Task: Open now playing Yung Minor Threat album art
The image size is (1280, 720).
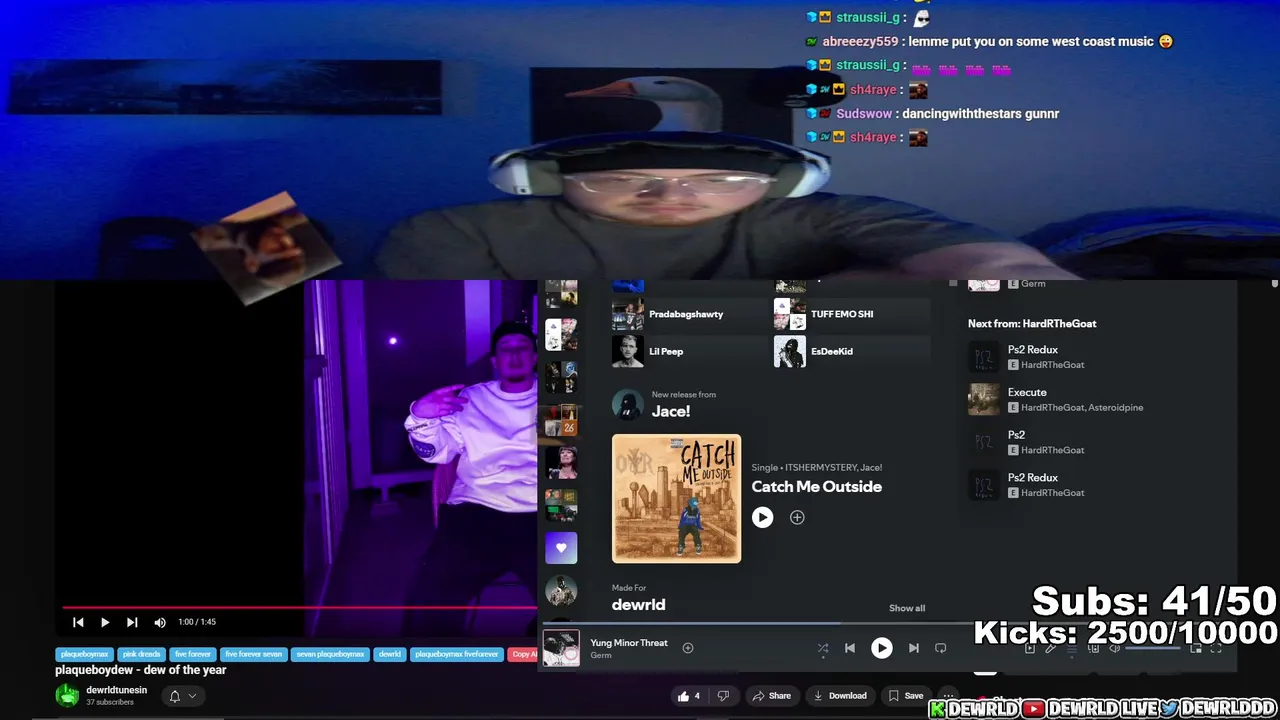Action: coord(561,648)
